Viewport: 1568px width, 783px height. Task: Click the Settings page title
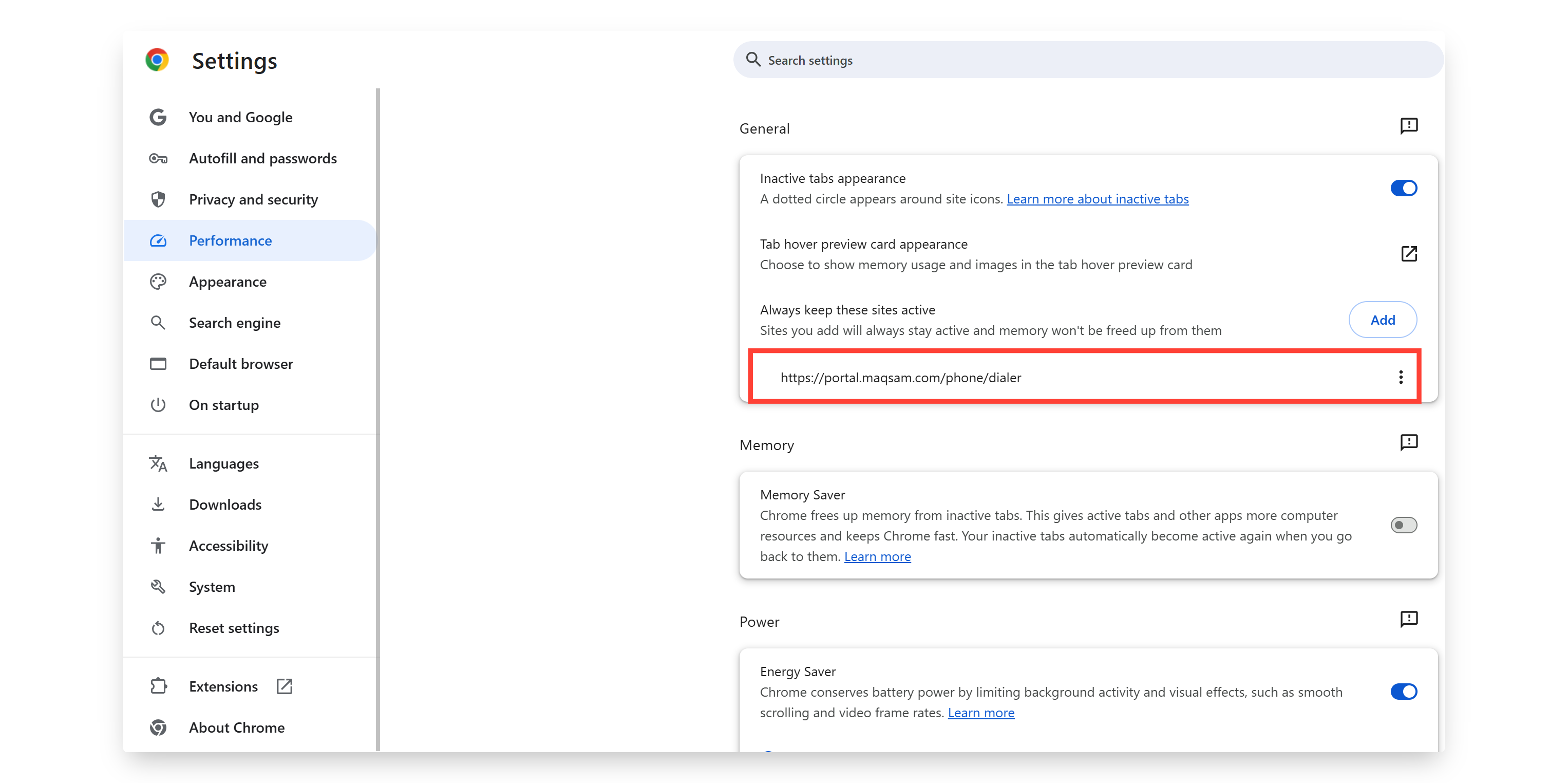[234, 61]
